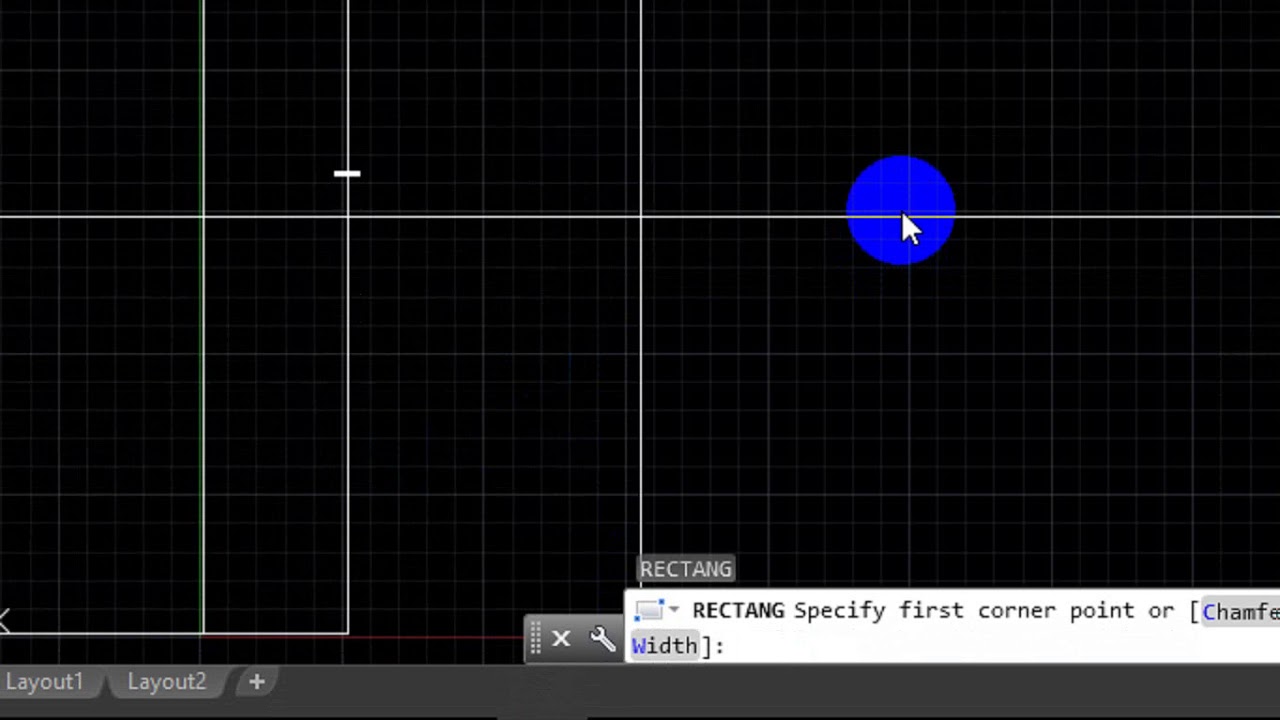Add a new layout with plus button
This screenshot has width=1280, height=720.
[257, 682]
